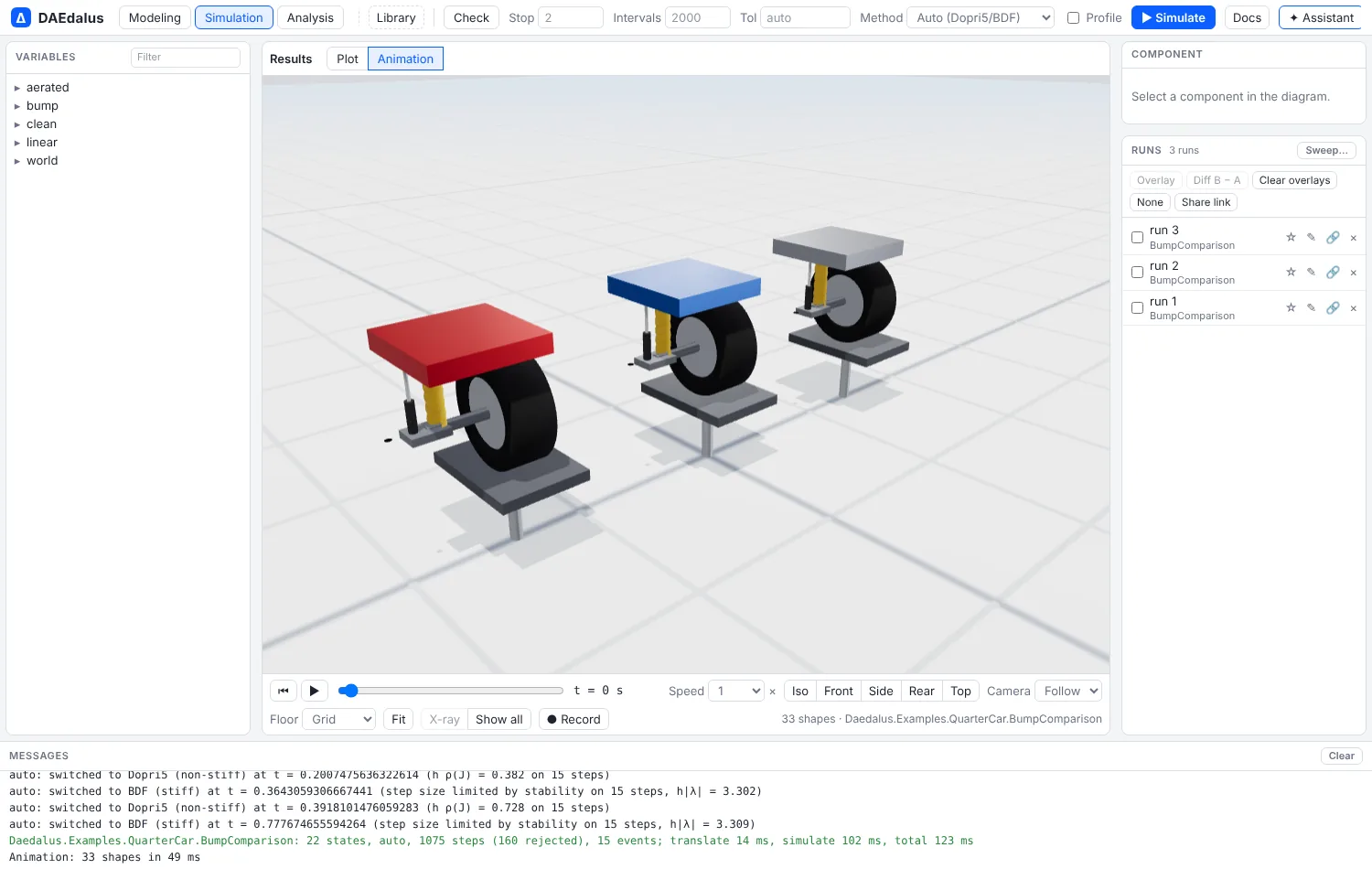The image size is (1372, 869).
Task: Copy link icon for run 3
Action: pyautogui.click(x=1333, y=237)
